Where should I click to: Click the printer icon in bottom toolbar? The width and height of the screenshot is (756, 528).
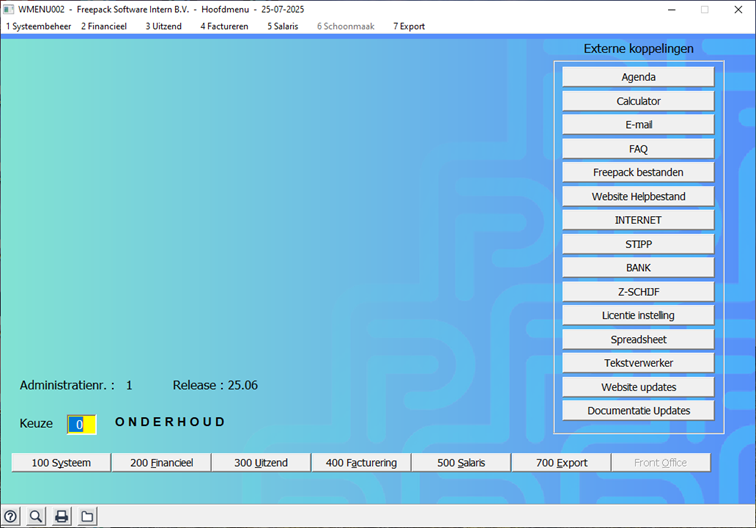[62, 516]
